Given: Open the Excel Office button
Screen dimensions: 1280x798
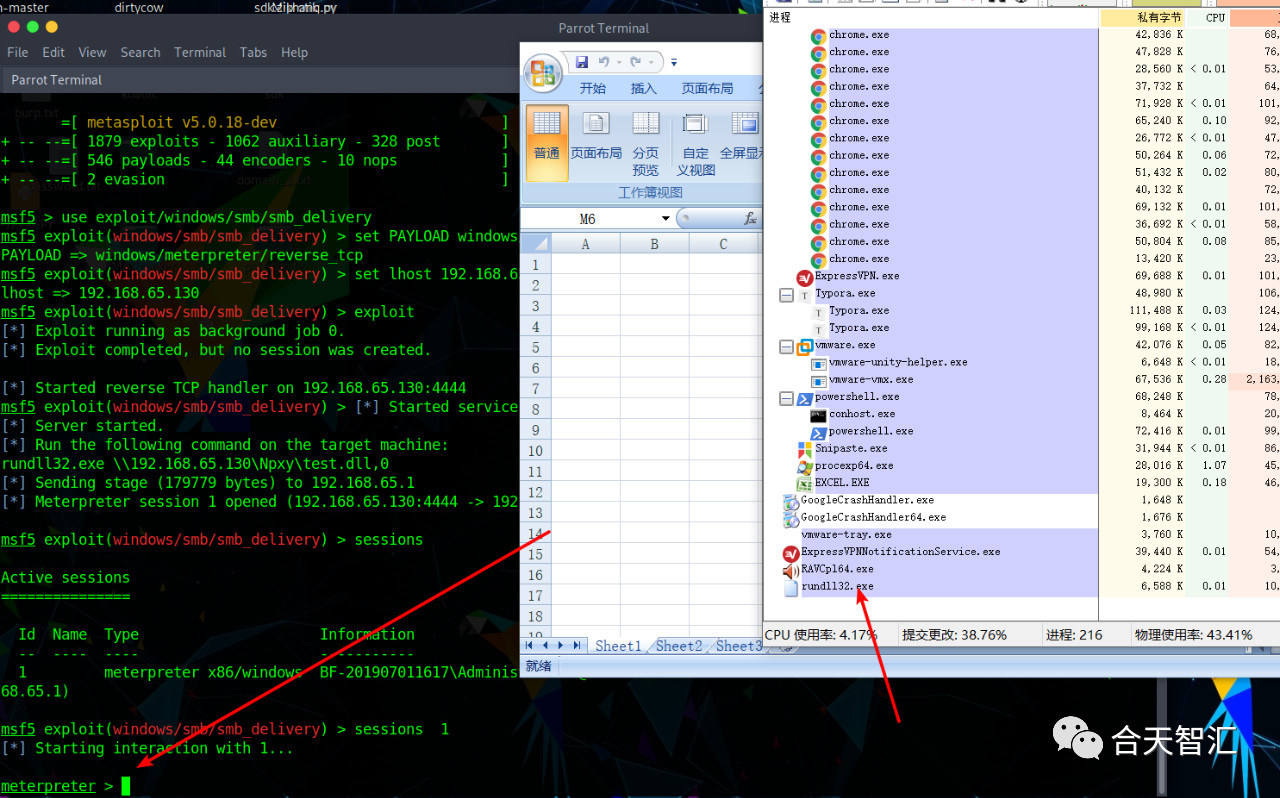Looking at the screenshot, I should (x=543, y=73).
